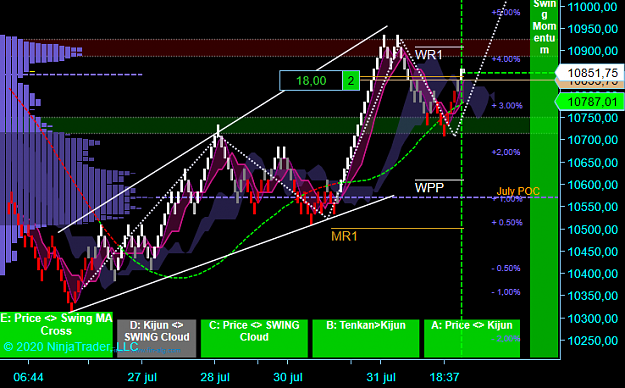Image resolution: width=625 pixels, height=388 pixels.
Task: Click the 'B: Tenkan>Kijun' signal box
Action: click(366, 338)
